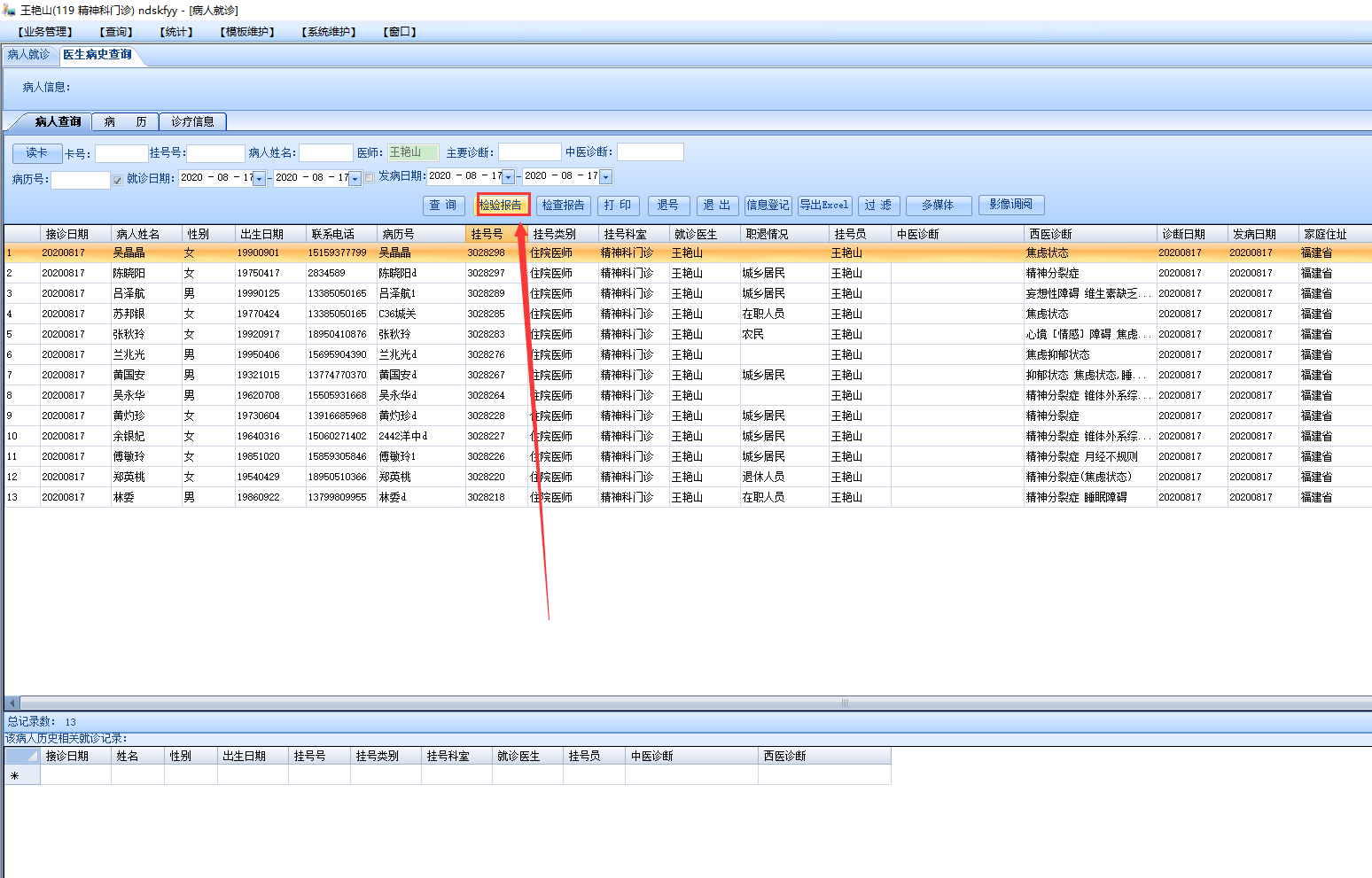This screenshot has width=1372, height=878.
Task: Open the 发病日期 end date dropdown
Action: [x=605, y=177]
